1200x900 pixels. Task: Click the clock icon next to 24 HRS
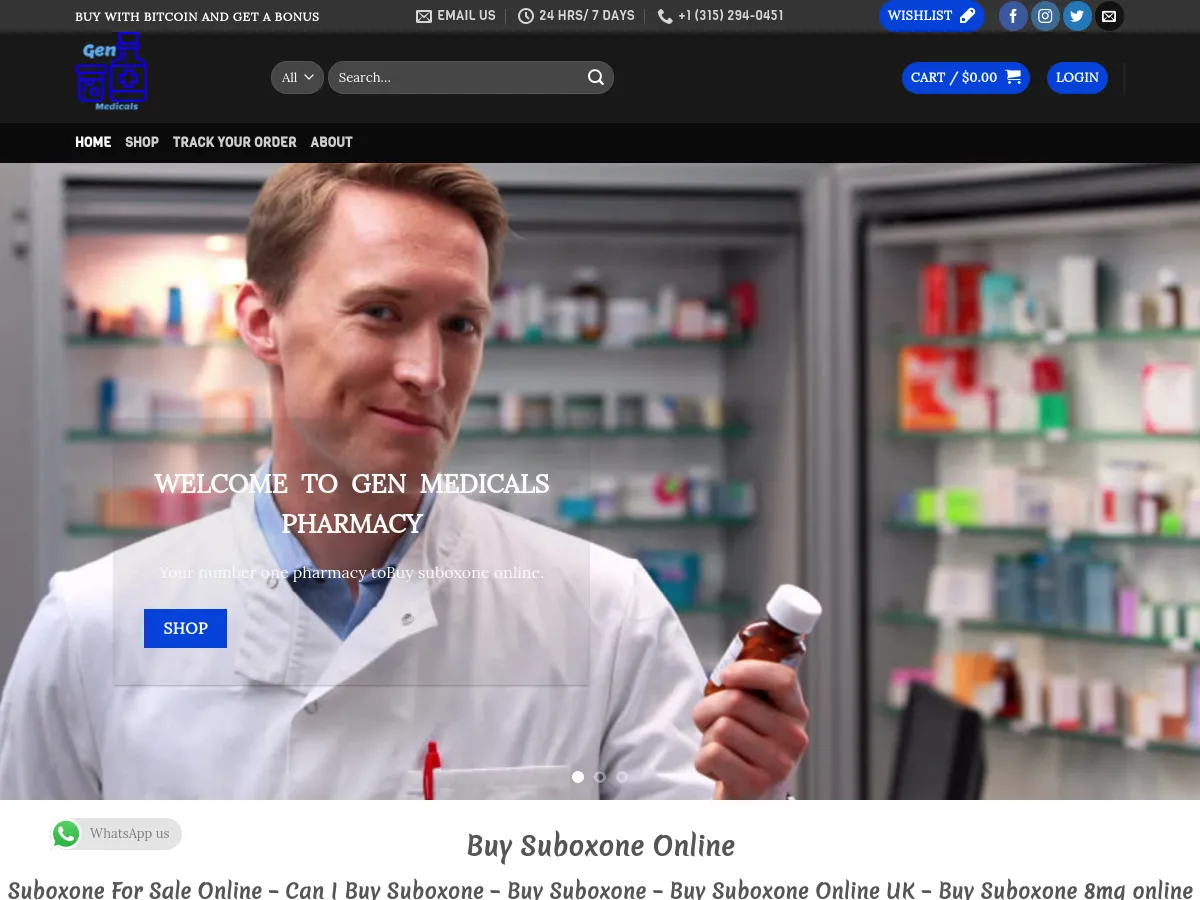(525, 15)
